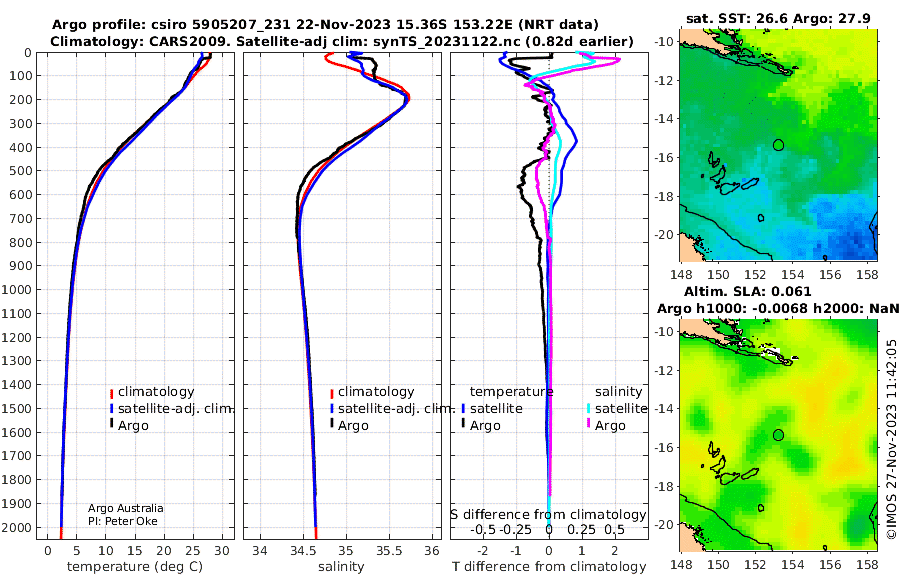Click the 154 longitude tick under SST map
The image size is (900, 580).
(793, 275)
